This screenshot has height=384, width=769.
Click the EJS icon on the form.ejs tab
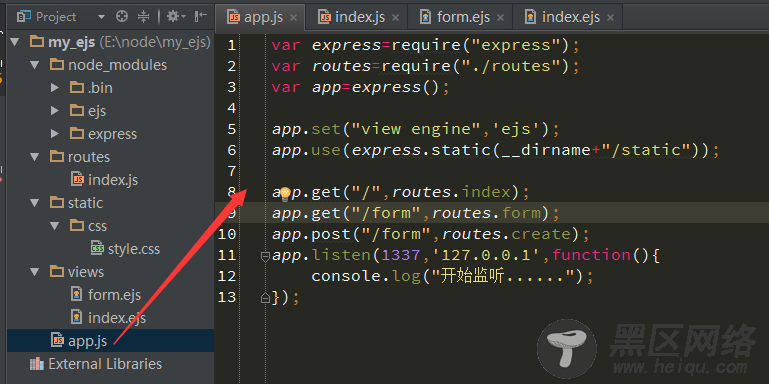[x=426, y=18]
